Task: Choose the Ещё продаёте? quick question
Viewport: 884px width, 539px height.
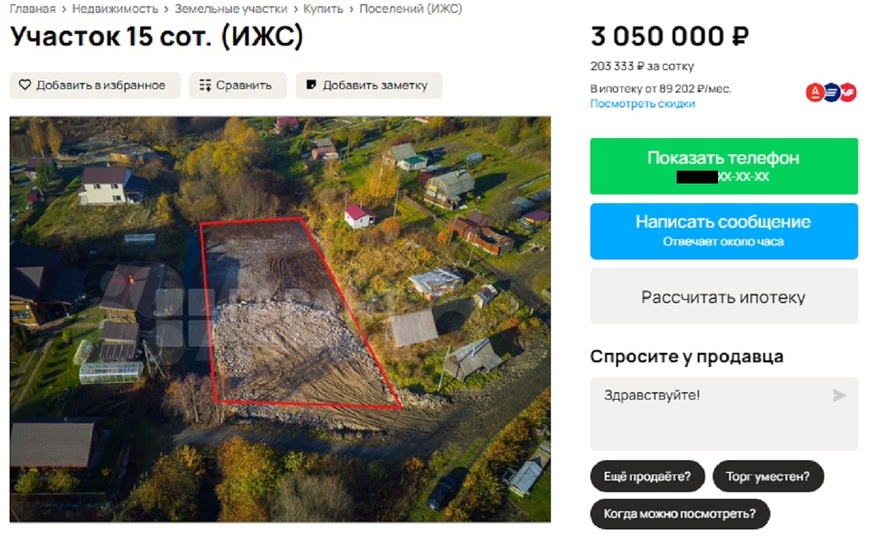Action: click(647, 476)
